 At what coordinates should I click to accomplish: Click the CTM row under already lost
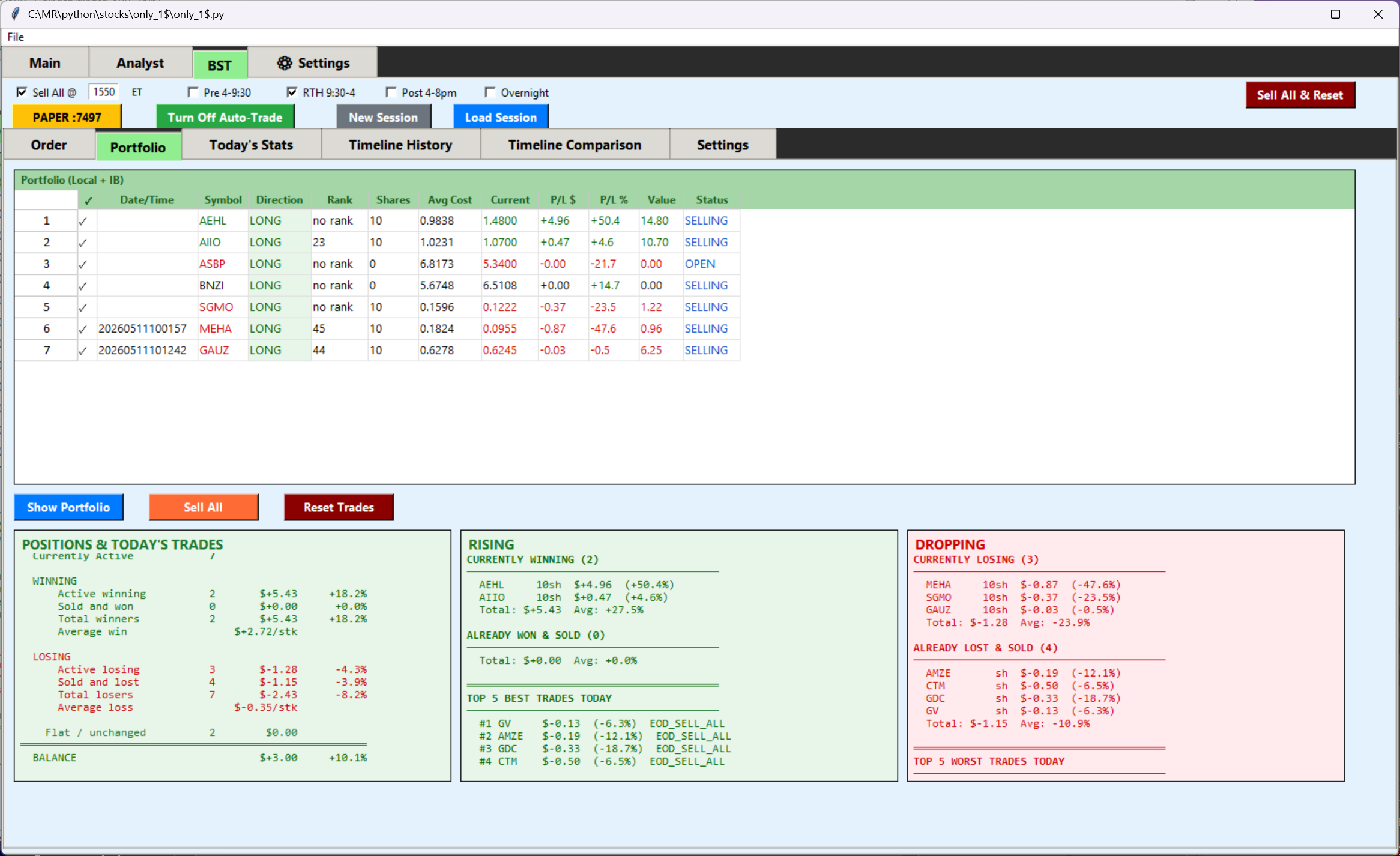click(1019, 686)
